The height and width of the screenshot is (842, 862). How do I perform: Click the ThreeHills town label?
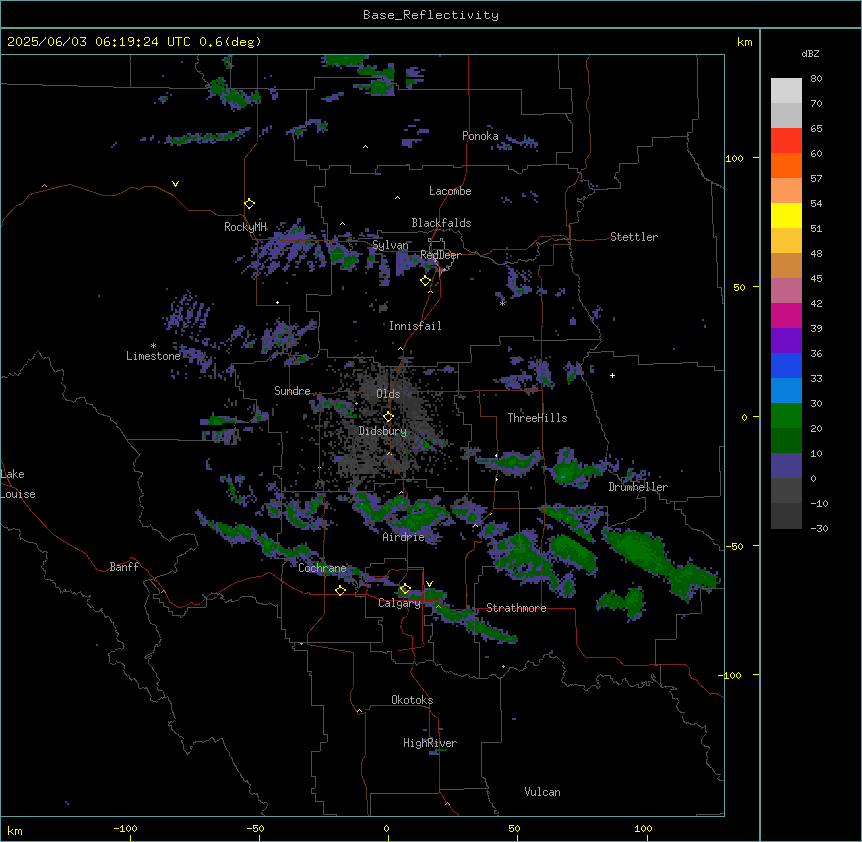(x=537, y=418)
